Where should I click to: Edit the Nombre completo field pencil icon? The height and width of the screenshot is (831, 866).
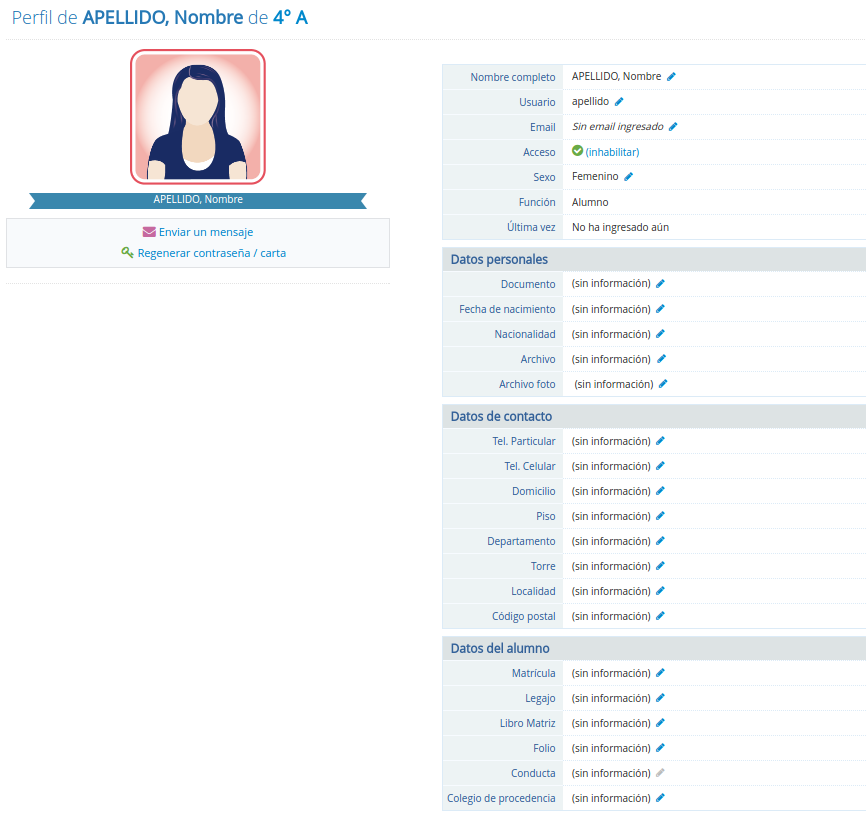[x=672, y=77]
